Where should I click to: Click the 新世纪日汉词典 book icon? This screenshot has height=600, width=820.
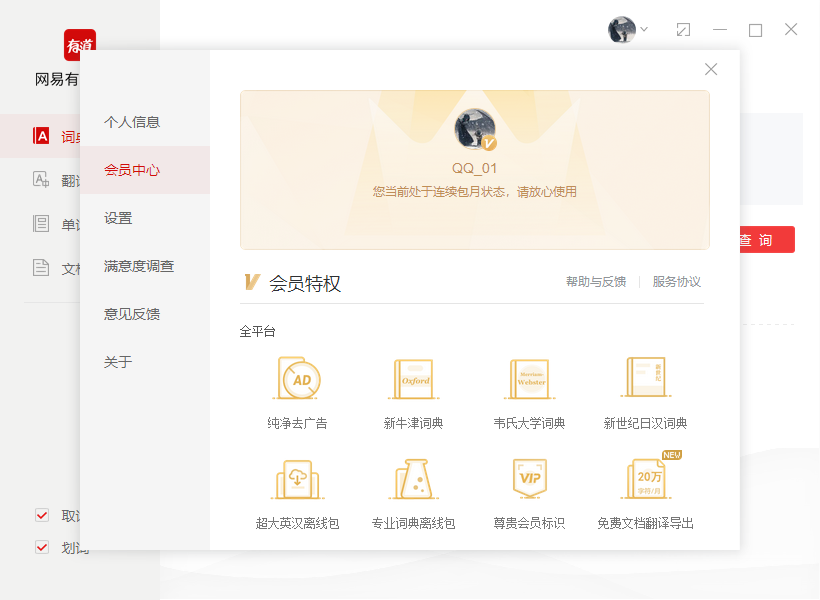tap(645, 377)
